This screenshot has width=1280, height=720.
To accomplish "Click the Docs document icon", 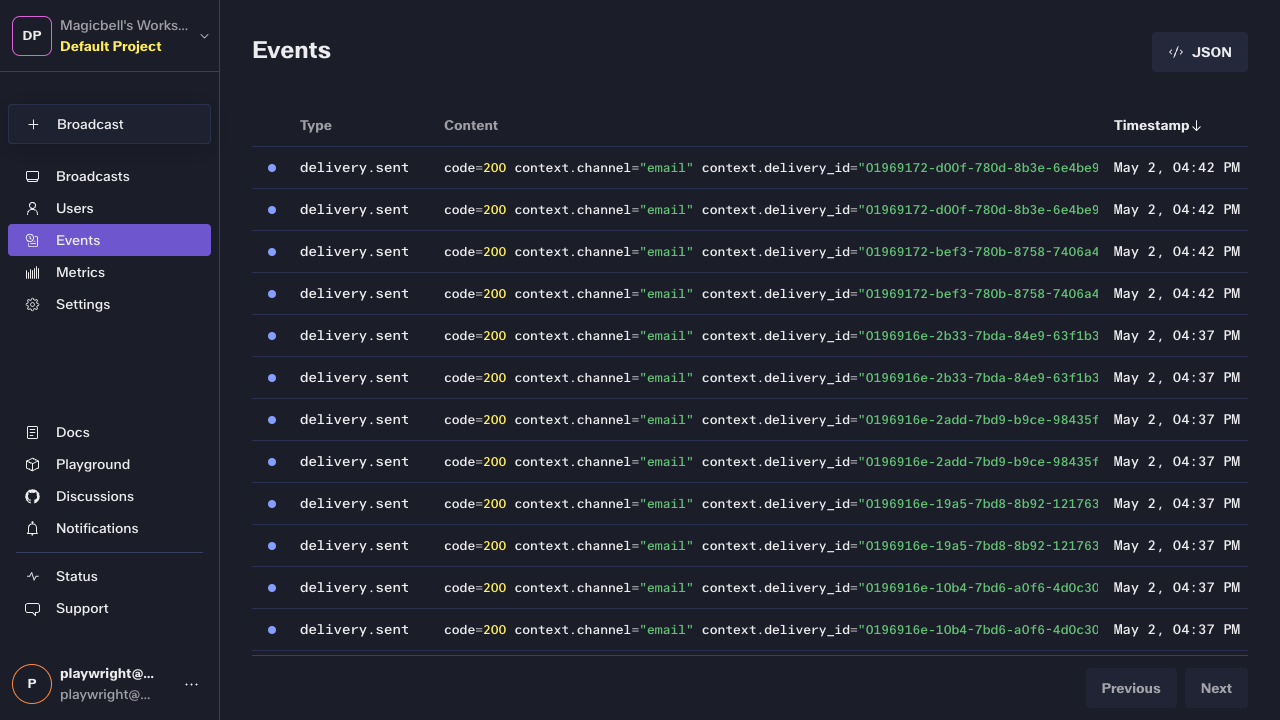I will (x=32, y=432).
